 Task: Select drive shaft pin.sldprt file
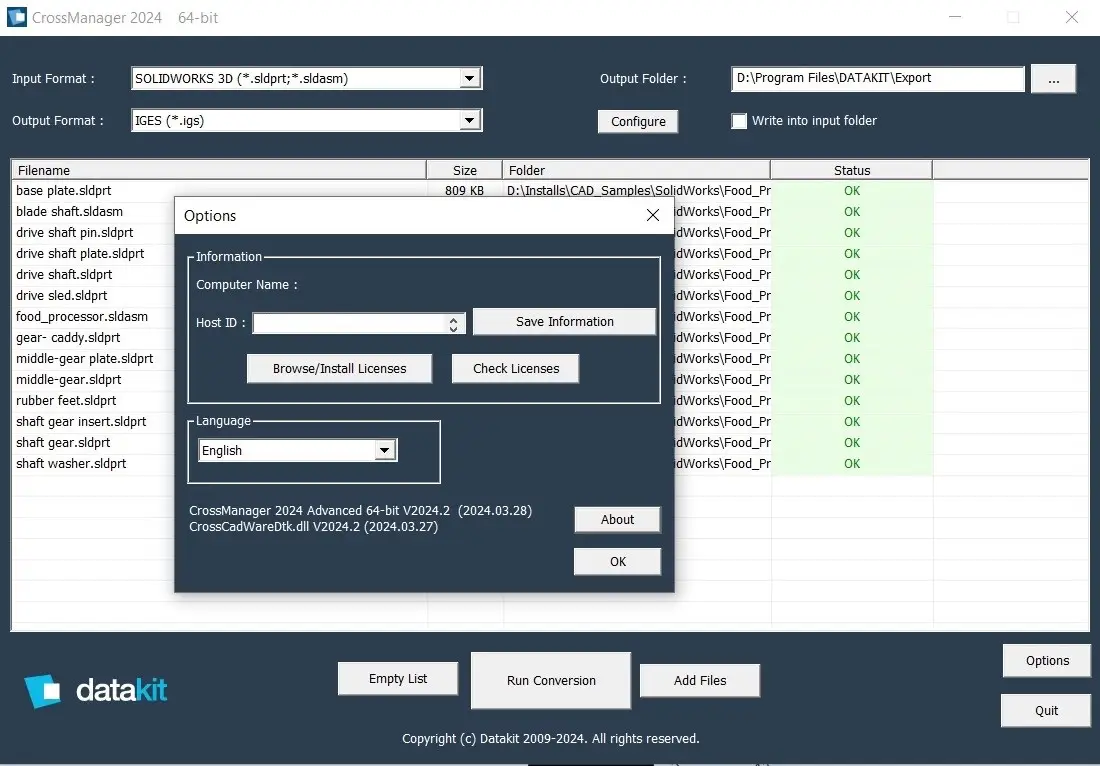[x=74, y=232]
